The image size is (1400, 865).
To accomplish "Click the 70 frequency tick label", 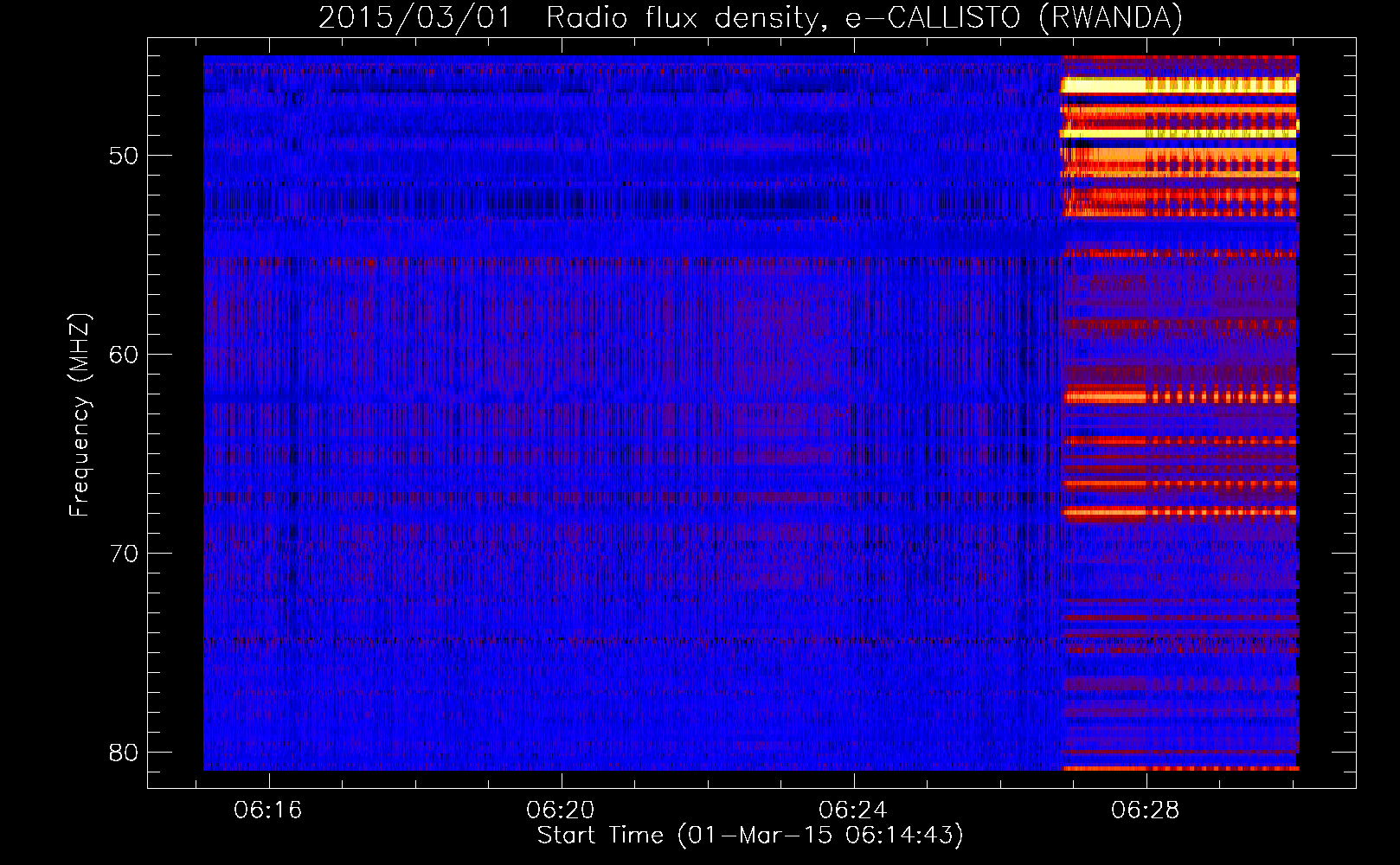I will tap(125, 554).
